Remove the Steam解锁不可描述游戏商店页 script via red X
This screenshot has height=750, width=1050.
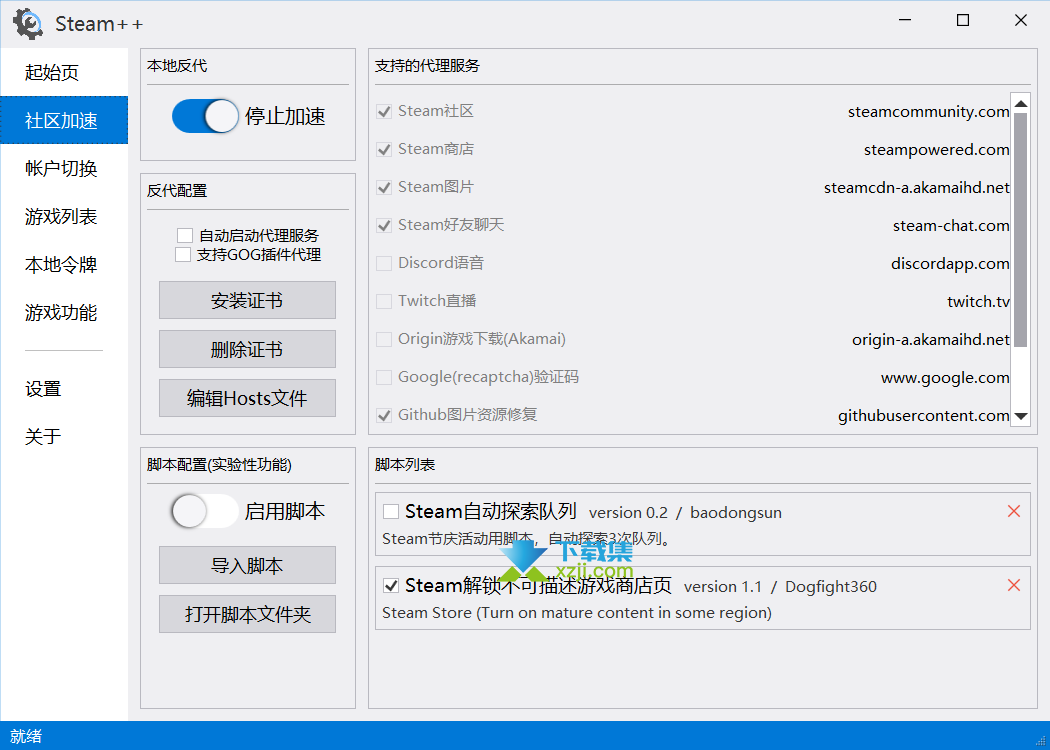(1014, 585)
